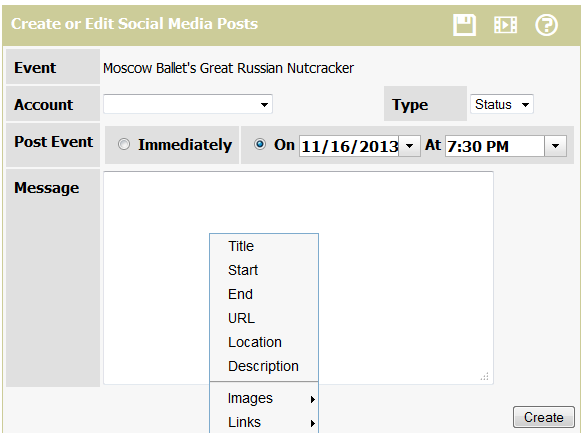Open the Type Status dropdown
This screenshot has width=584, height=433.
tap(502, 104)
